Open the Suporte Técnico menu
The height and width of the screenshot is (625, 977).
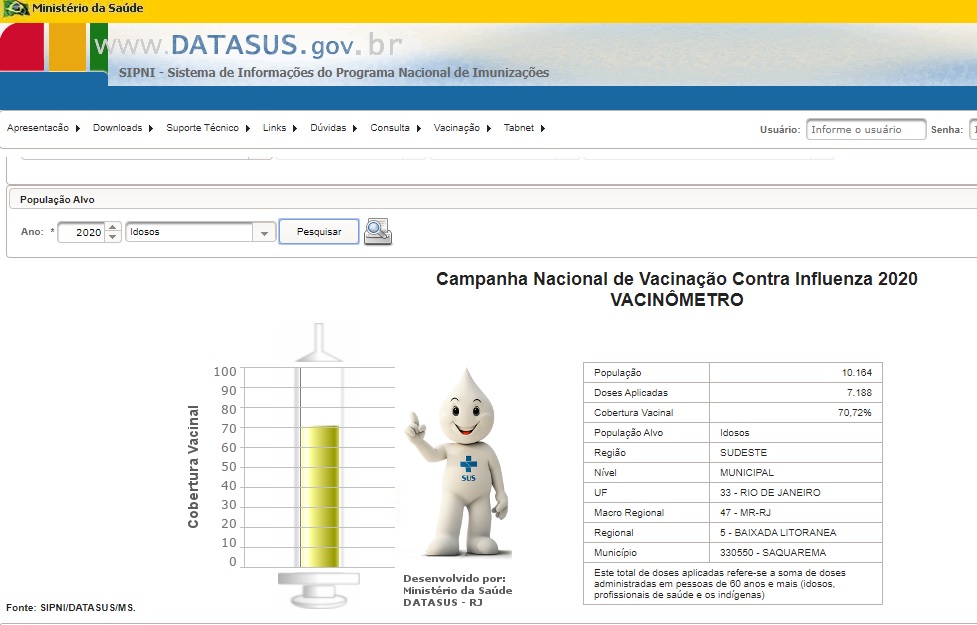208,128
